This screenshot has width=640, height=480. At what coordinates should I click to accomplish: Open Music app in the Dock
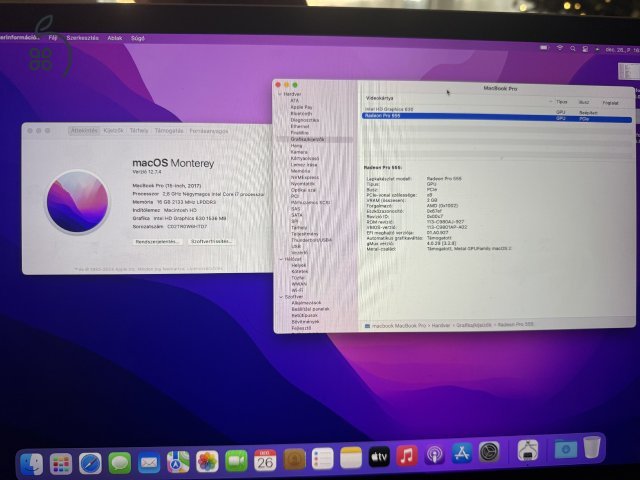click(407, 456)
